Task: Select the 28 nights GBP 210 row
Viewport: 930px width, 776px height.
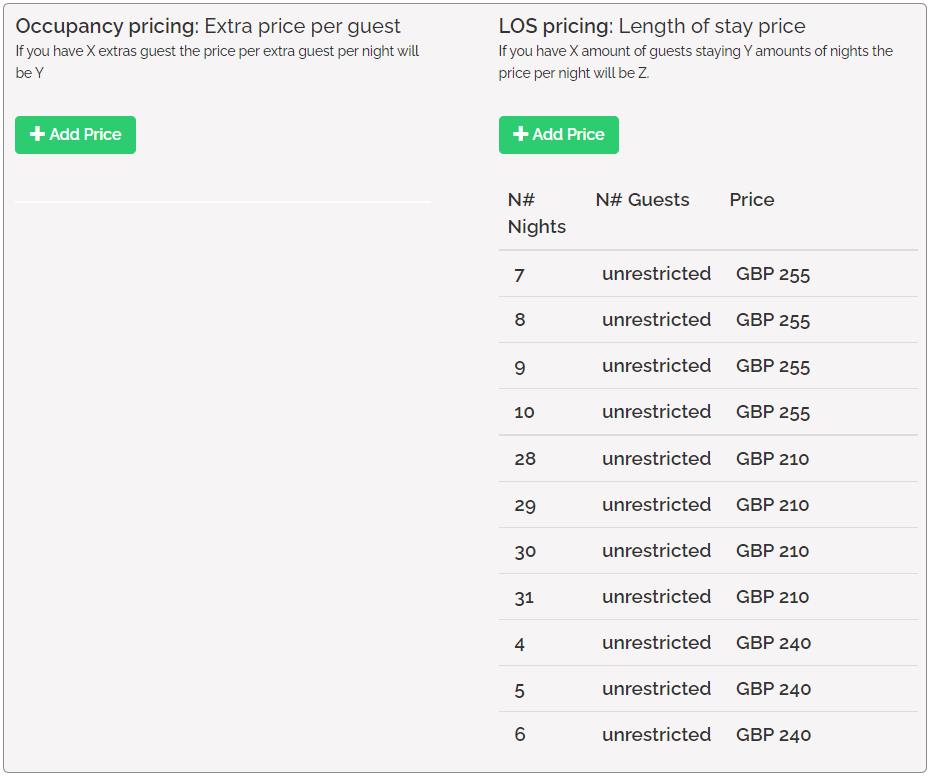Action: pos(707,459)
